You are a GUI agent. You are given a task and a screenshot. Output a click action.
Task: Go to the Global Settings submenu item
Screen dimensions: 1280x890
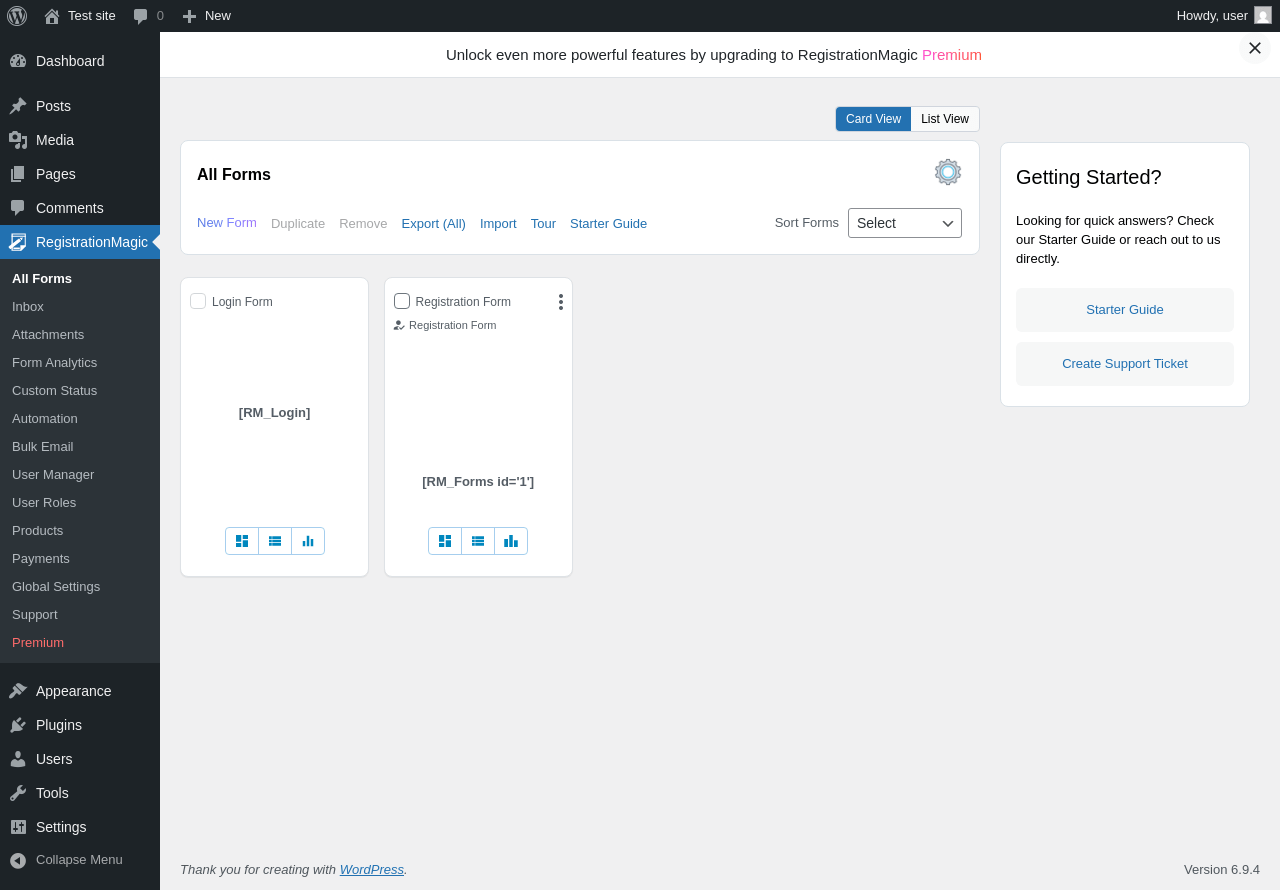[x=56, y=587]
